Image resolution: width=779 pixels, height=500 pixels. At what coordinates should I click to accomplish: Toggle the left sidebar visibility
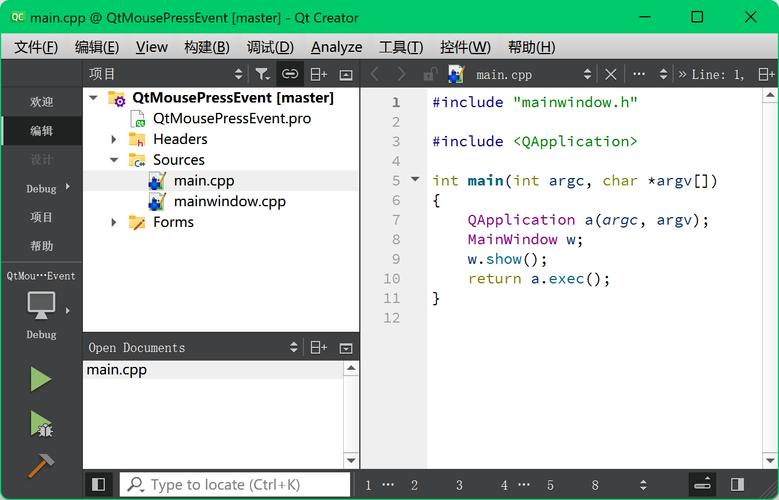pyautogui.click(x=98, y=485)
